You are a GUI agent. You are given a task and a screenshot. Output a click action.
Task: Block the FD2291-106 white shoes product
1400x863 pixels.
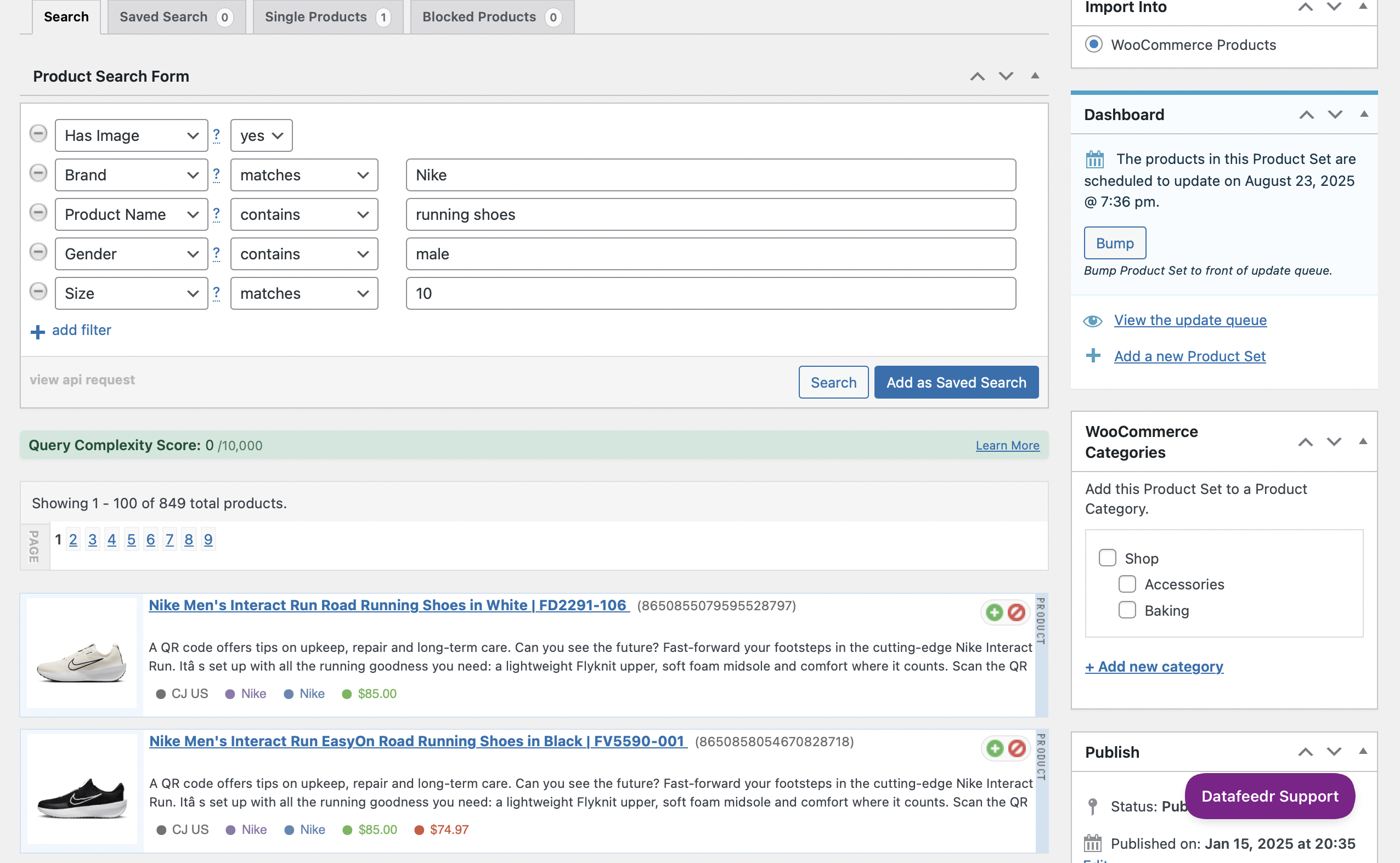pyautogui.click(x=1017, y=612)
